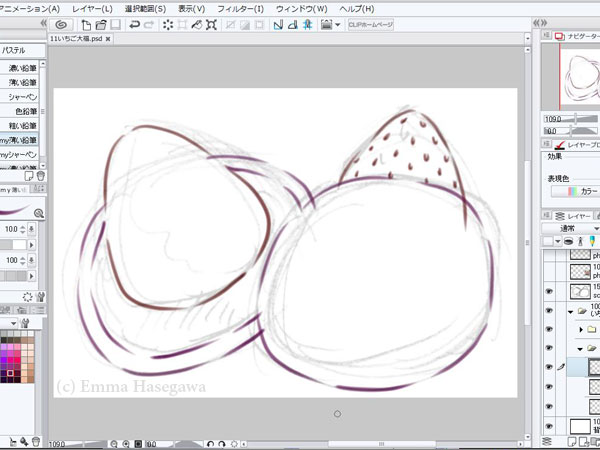Duplicate sub tool with page icon
Viewport: 600px width, 450px height.
pyautogui.click(x=29, y=176)
